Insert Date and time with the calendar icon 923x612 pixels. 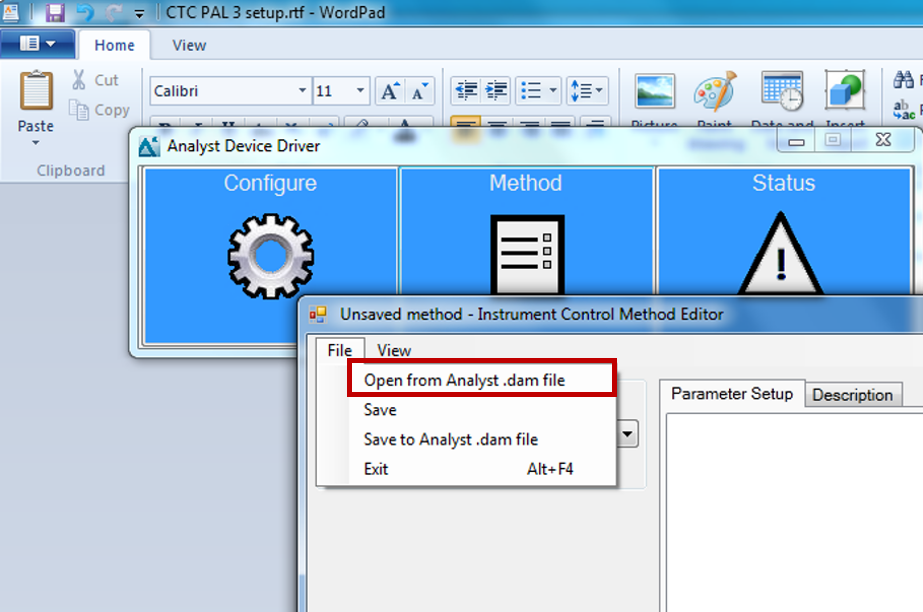[x=782, y=91]
